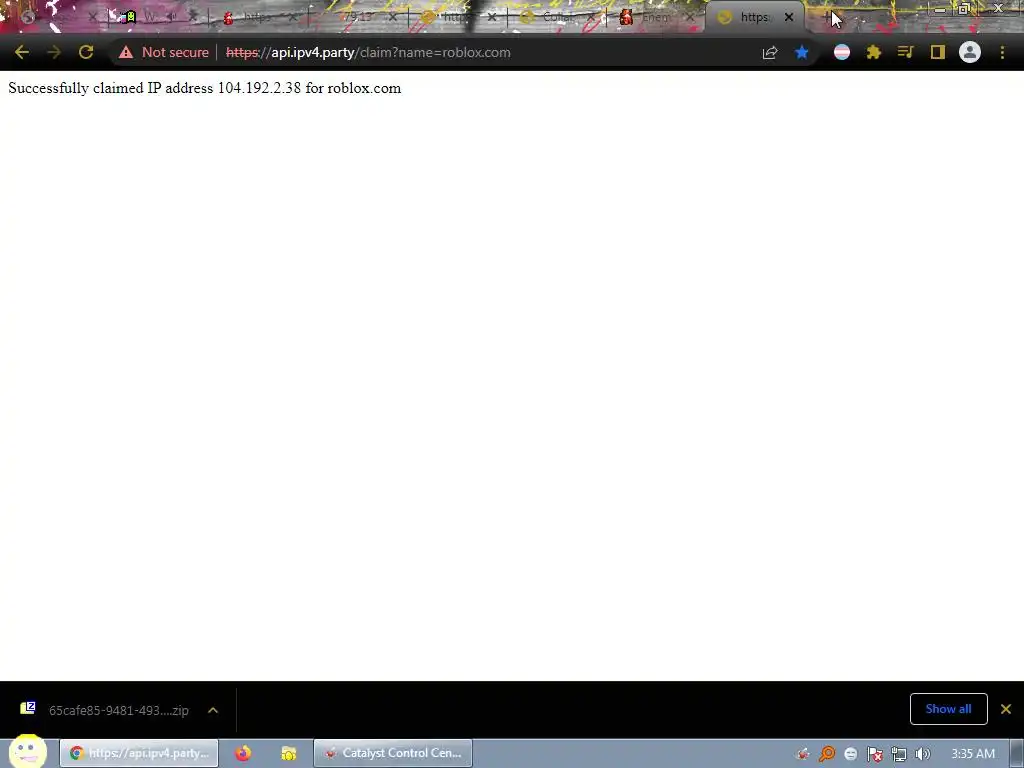
Task: Click the Catalyst tray icon
Action: 803,754
